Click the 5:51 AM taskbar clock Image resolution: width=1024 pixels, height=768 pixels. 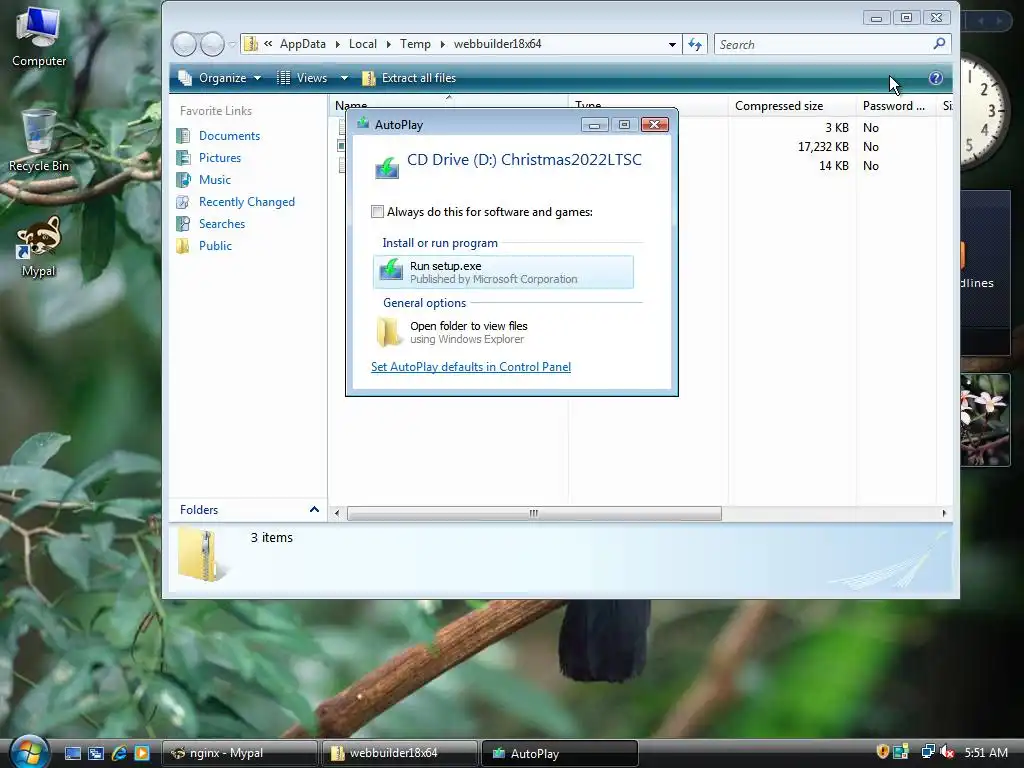coord(986,752)
